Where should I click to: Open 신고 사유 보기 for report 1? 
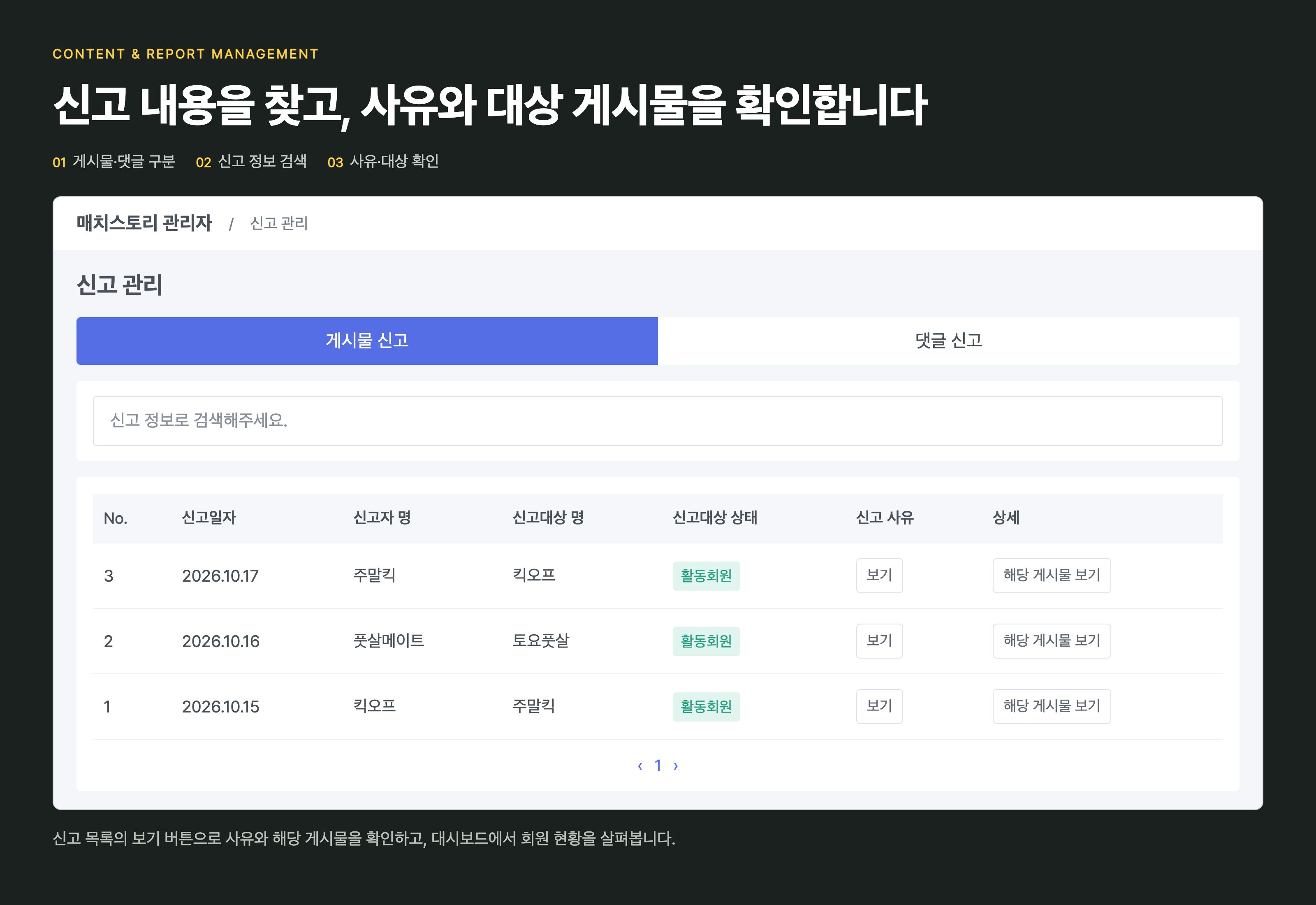(879, 706)
